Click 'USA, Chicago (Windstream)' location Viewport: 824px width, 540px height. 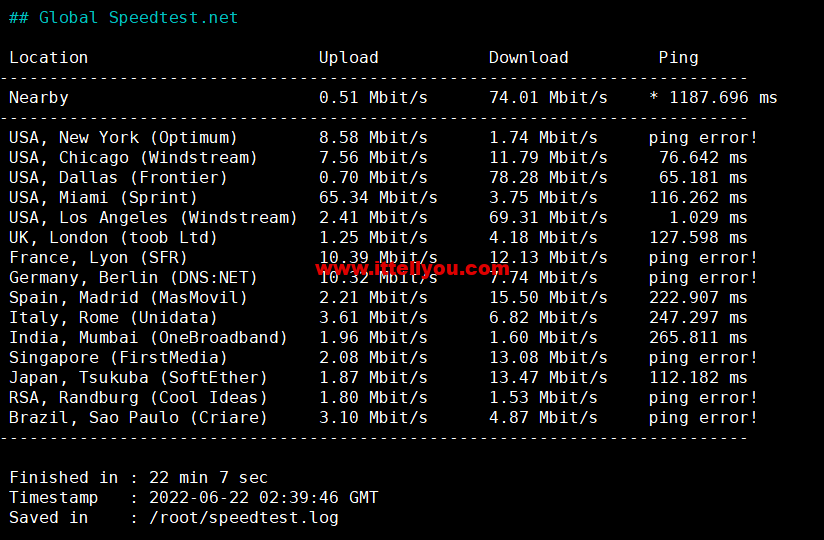pyautogui.click(x=133, y=158)
